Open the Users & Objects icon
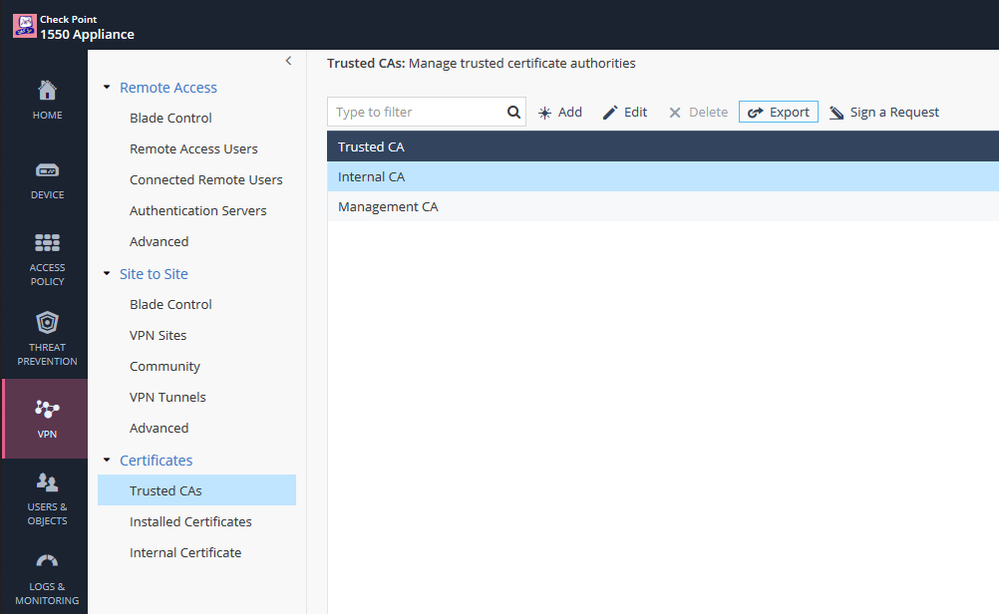The height and width of the screenshot is (614, 999). [x=47, y=482]
